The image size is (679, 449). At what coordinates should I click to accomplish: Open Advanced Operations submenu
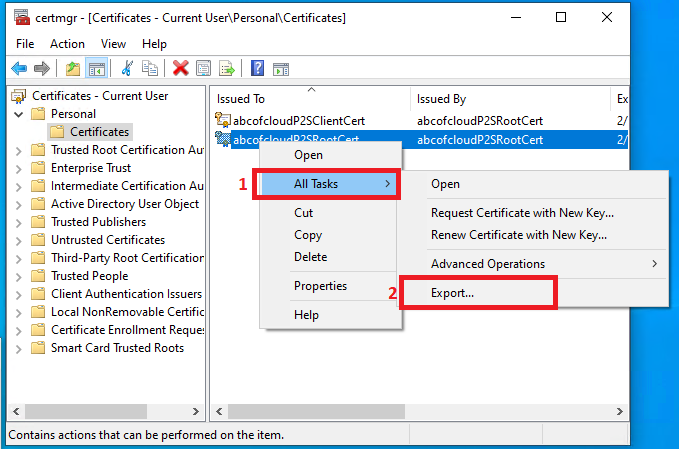546,264
